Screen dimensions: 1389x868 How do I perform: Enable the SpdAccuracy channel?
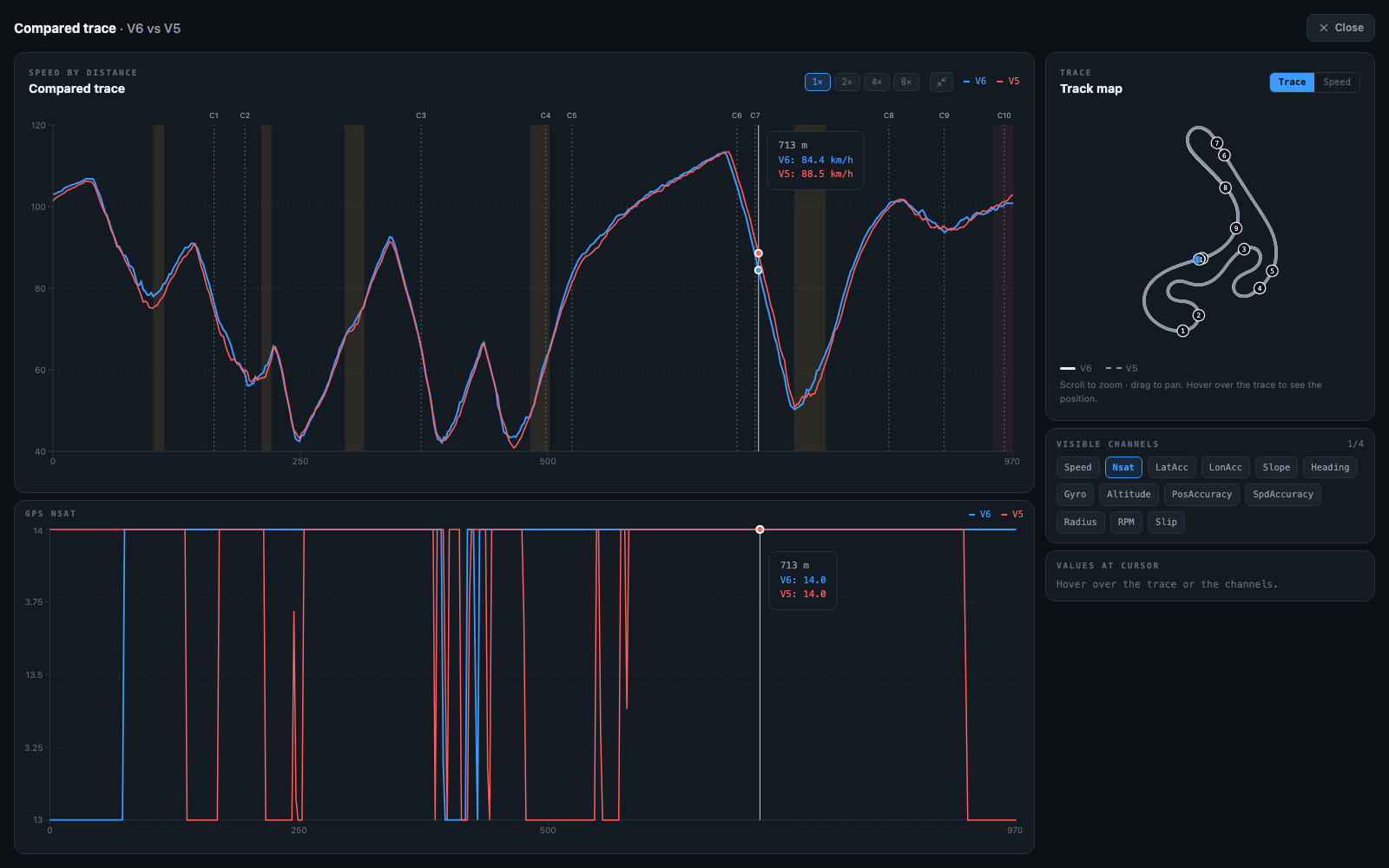[x=1283, y=494]
